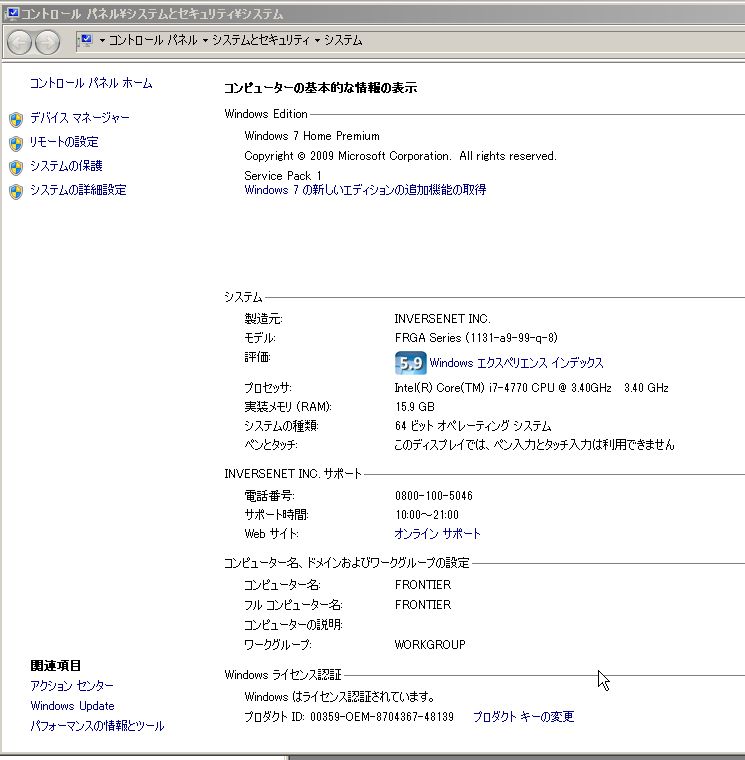
Task: Click workgroup value WORKGROUP
Action: (x=430, y=645)
